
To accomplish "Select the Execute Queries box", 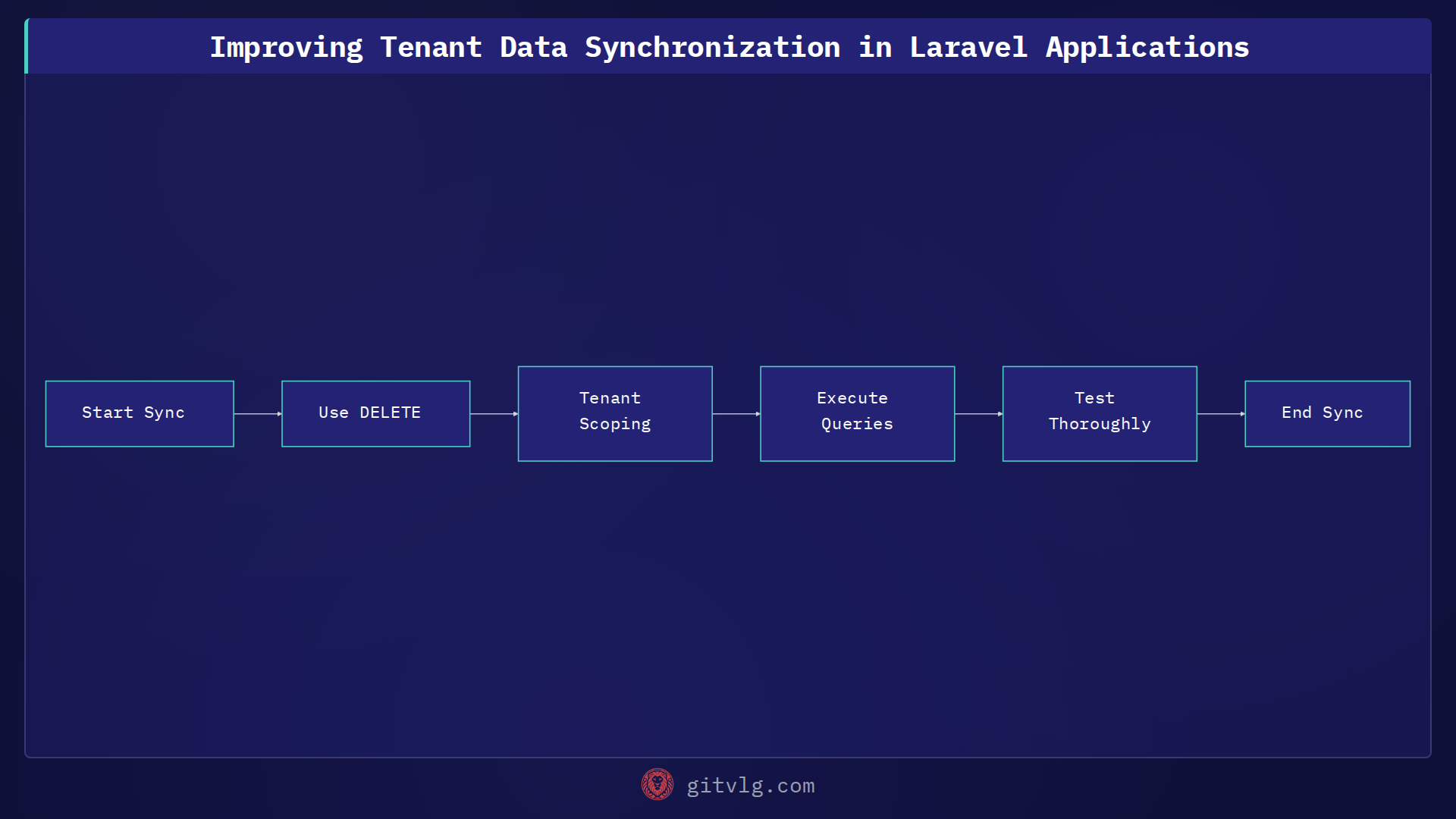I will pyautogui.click(x=857, y=413).
